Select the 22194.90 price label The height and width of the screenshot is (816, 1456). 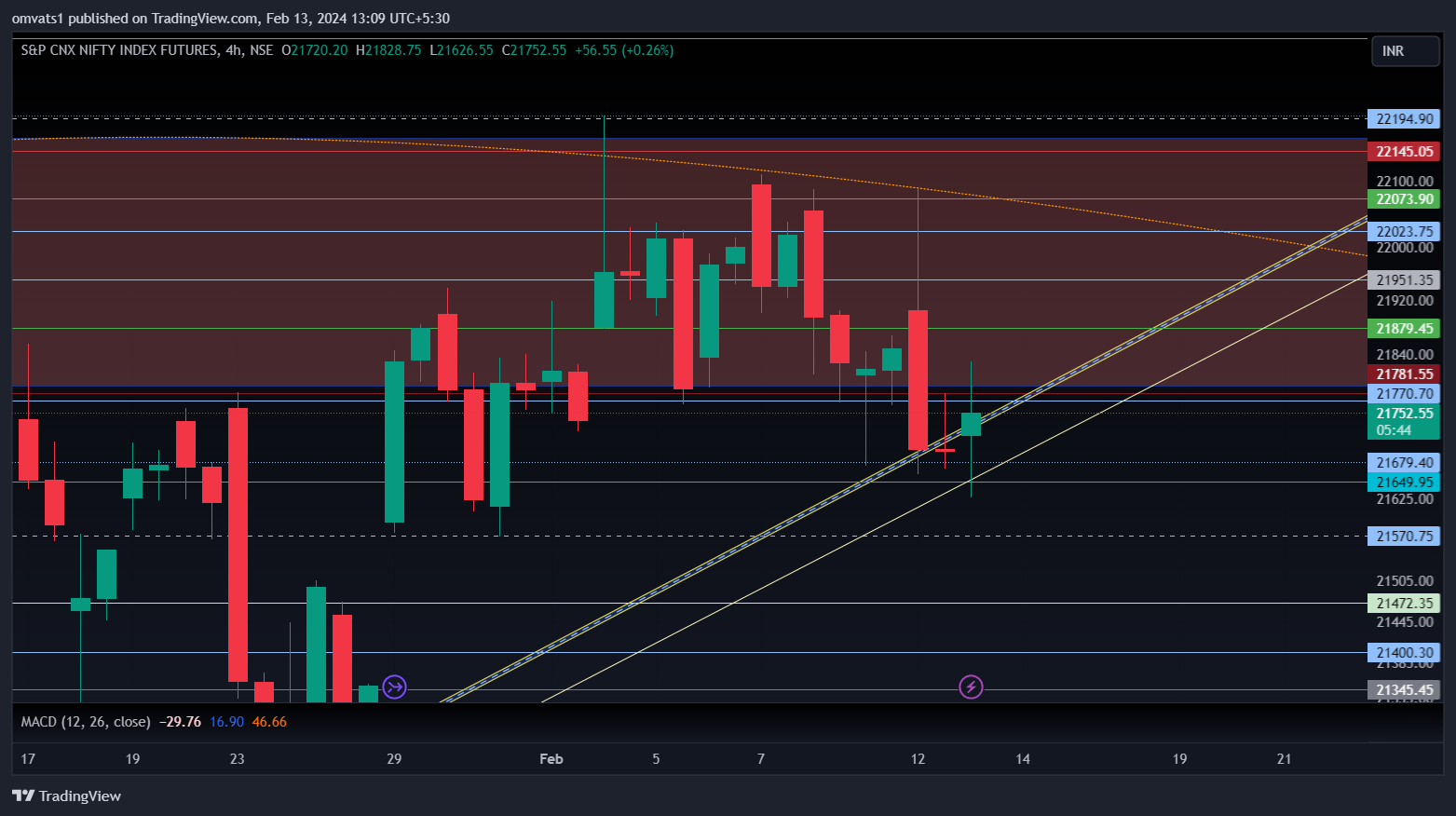(x=1404, y=119)
